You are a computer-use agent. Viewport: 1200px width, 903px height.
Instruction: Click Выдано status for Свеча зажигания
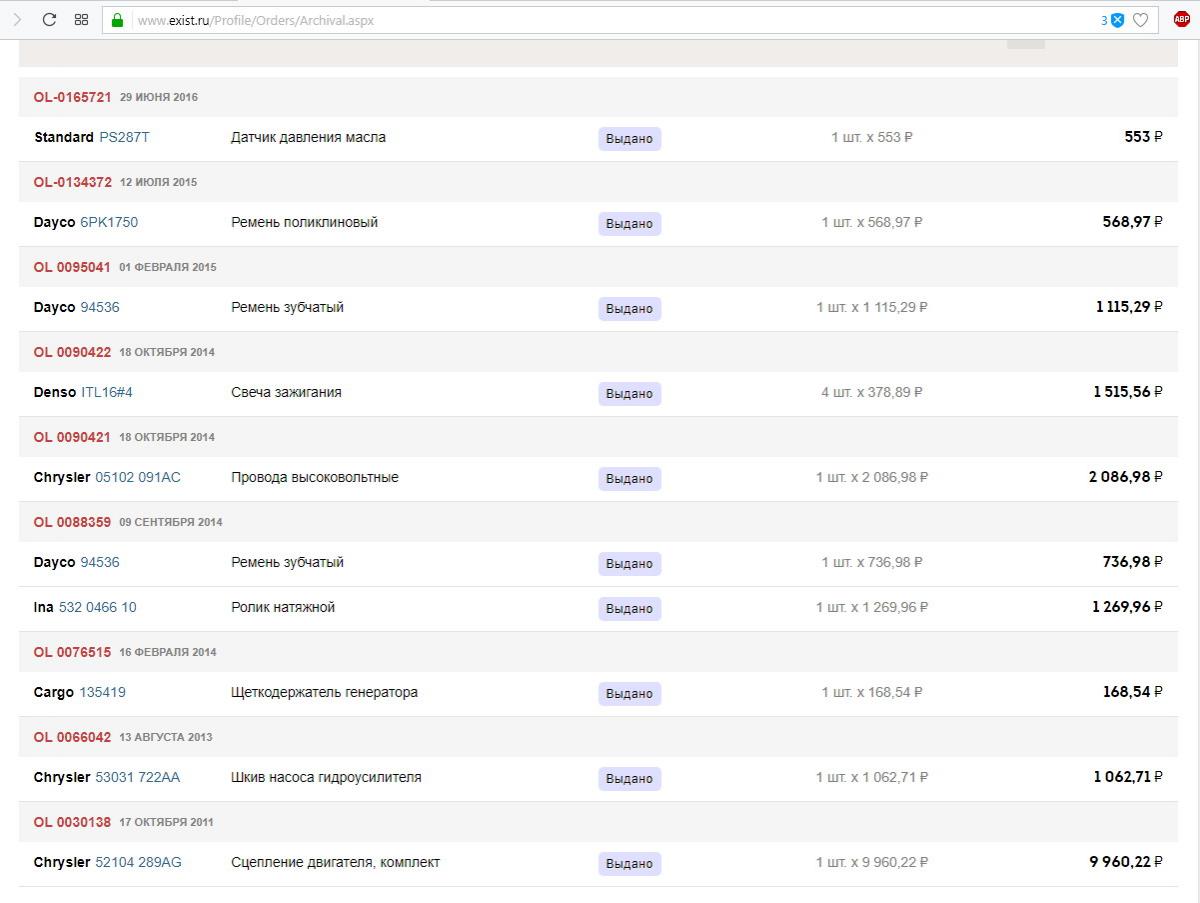(x=630, y=394)
